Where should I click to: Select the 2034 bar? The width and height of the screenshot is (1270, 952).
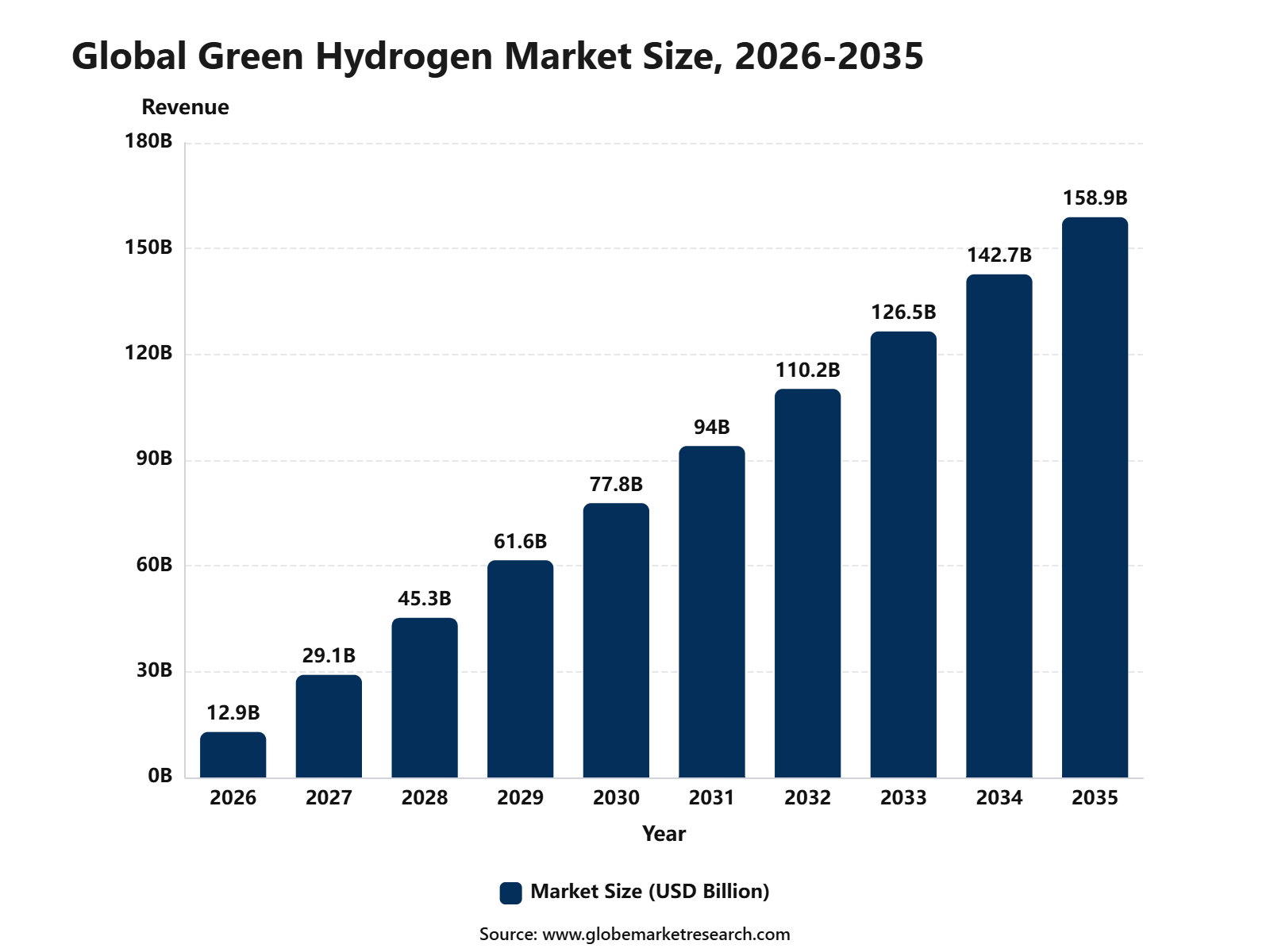pyautogui.click(x=999, y=526)
